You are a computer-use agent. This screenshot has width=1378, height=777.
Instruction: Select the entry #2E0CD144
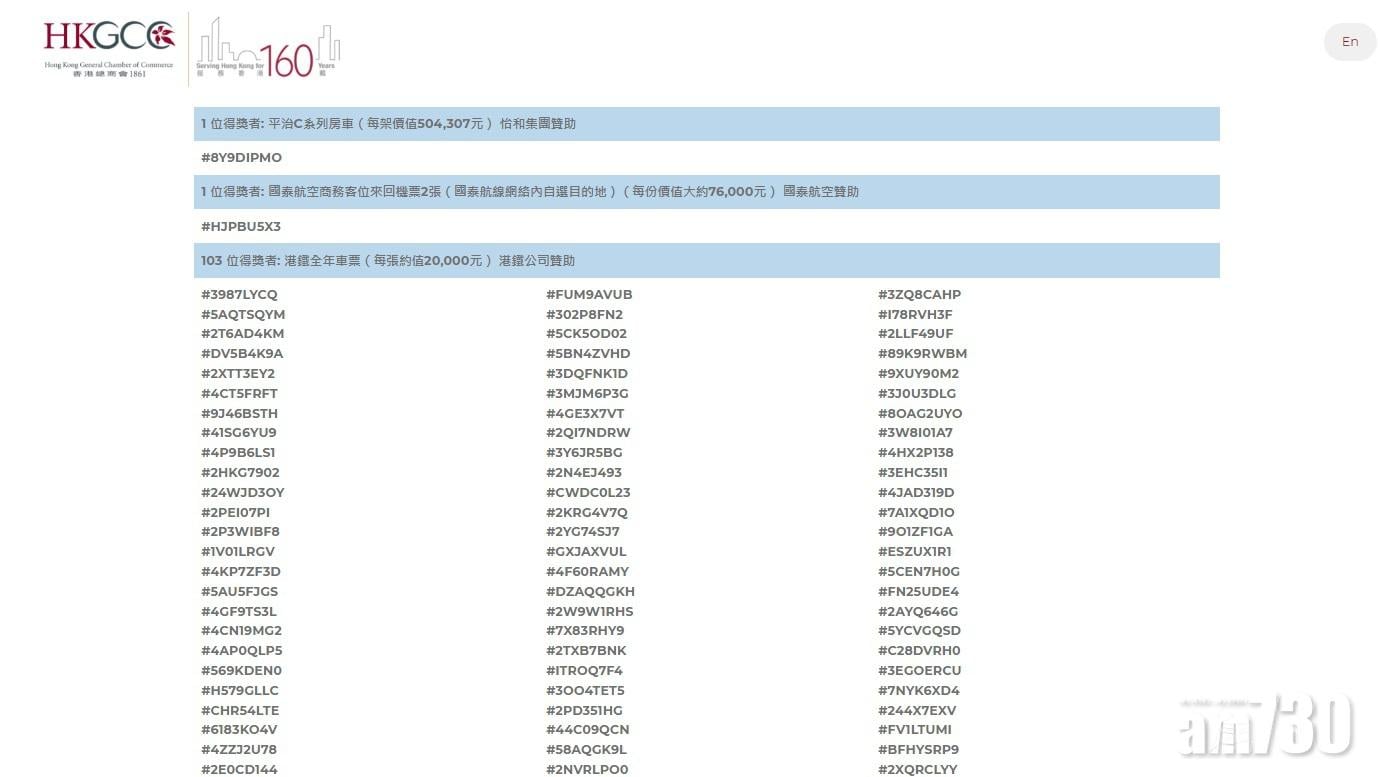coord(240,769)
